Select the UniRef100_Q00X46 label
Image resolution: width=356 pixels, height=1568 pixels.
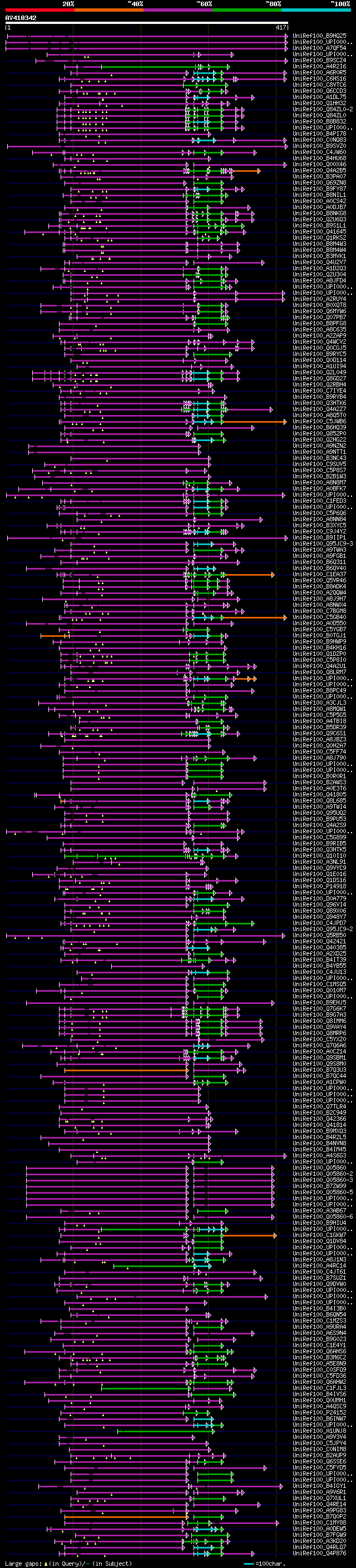coord(319,164)
